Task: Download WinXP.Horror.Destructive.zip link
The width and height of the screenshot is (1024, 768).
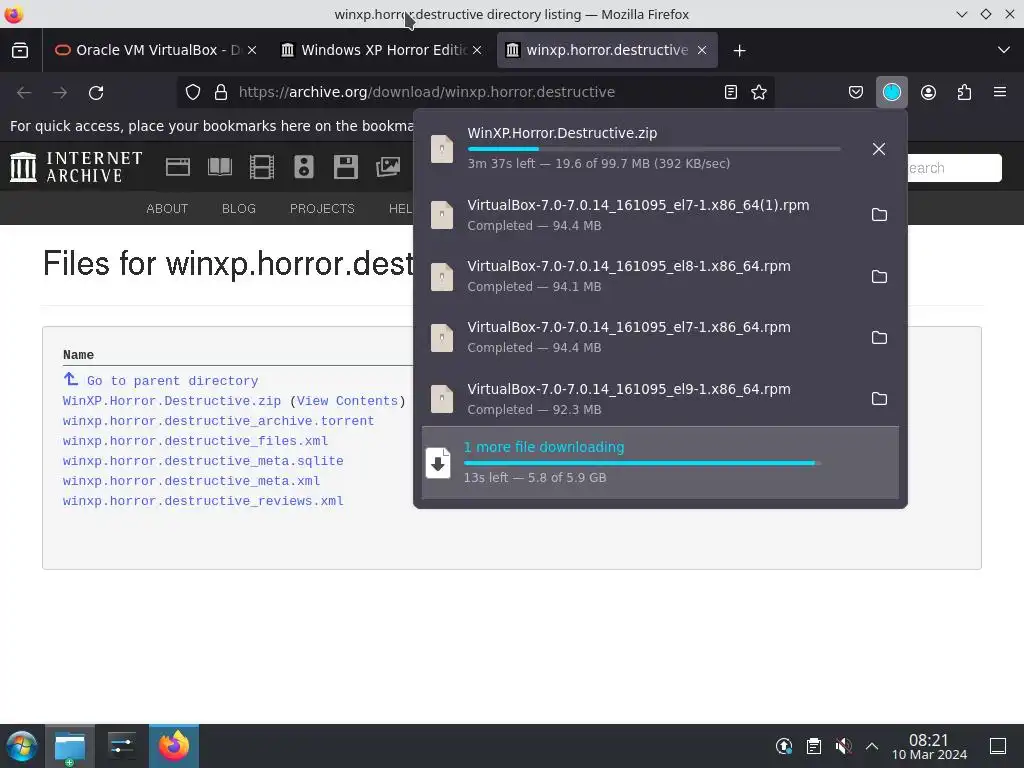Action: pos(172,401)
